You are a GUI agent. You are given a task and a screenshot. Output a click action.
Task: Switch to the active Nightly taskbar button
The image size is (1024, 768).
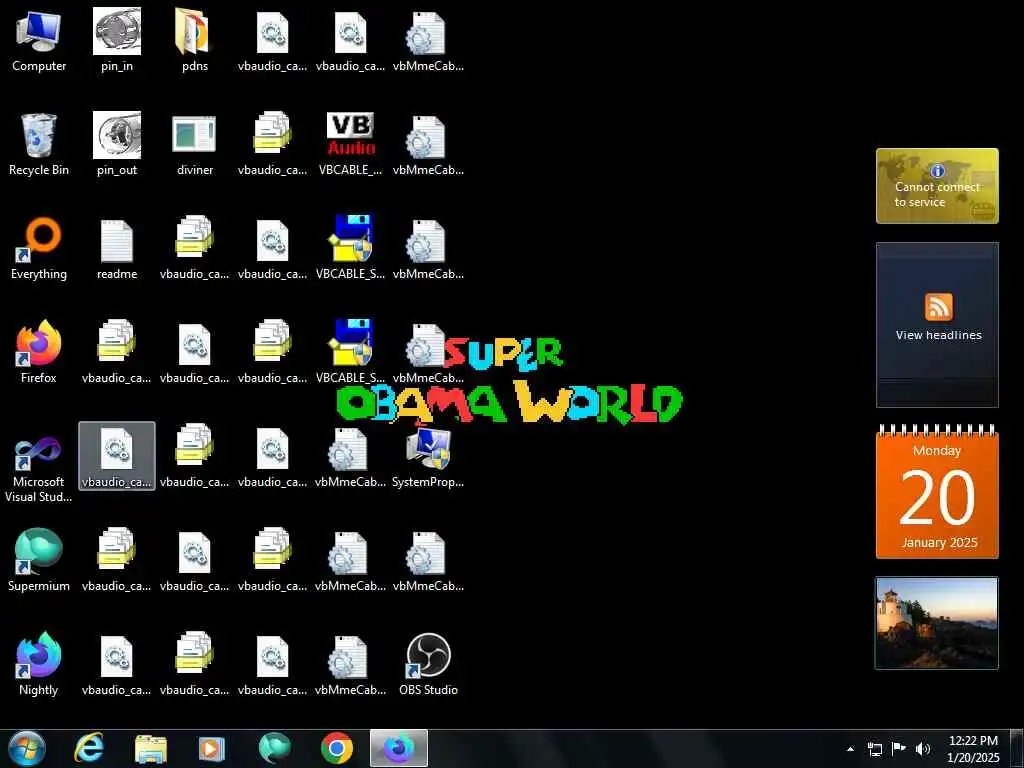coord(399,748)
